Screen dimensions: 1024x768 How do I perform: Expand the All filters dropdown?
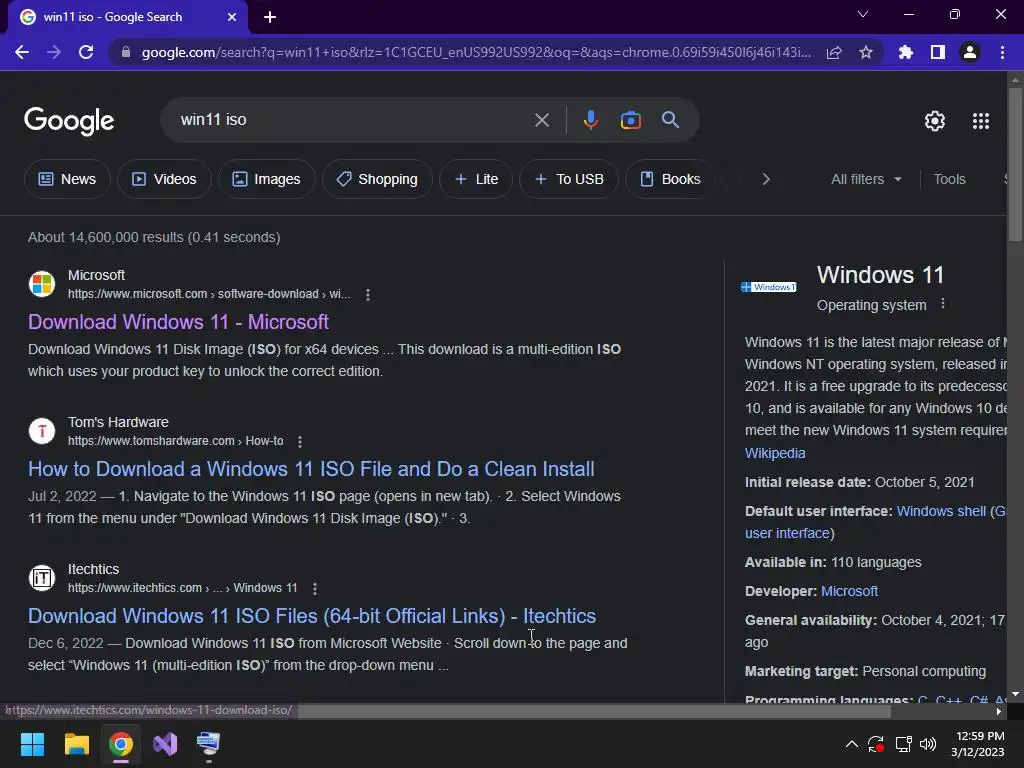[866, 179]
